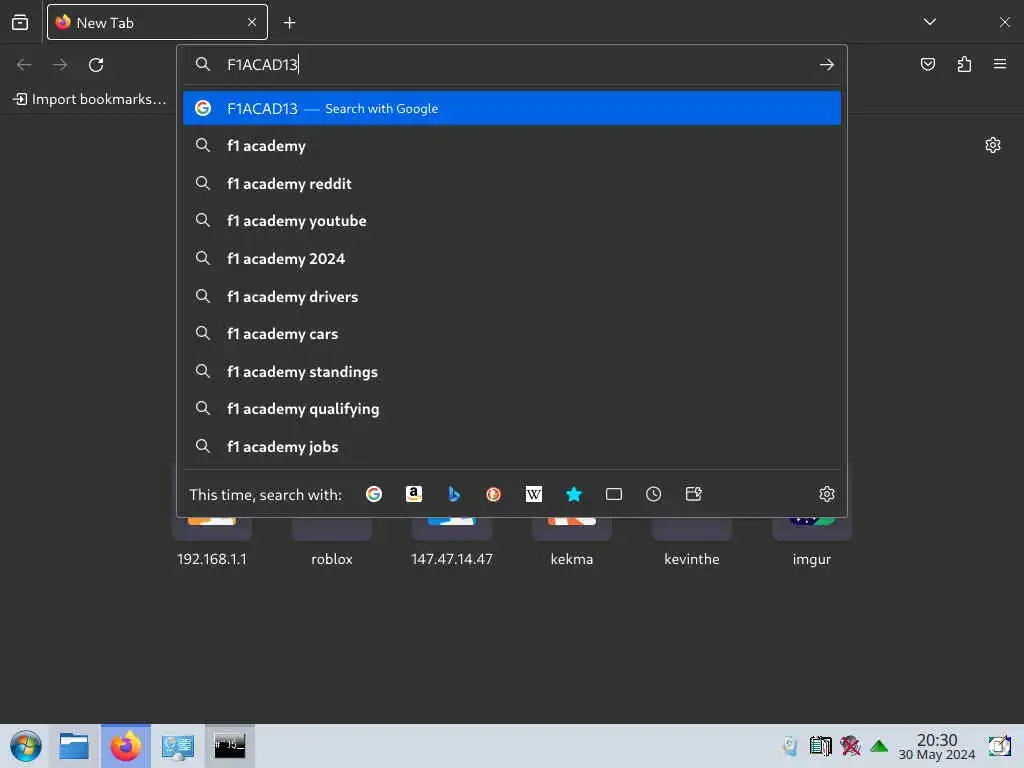Choose suggestion 'f1 academy qualifying'
The image size is (1024, 768).
511,409
